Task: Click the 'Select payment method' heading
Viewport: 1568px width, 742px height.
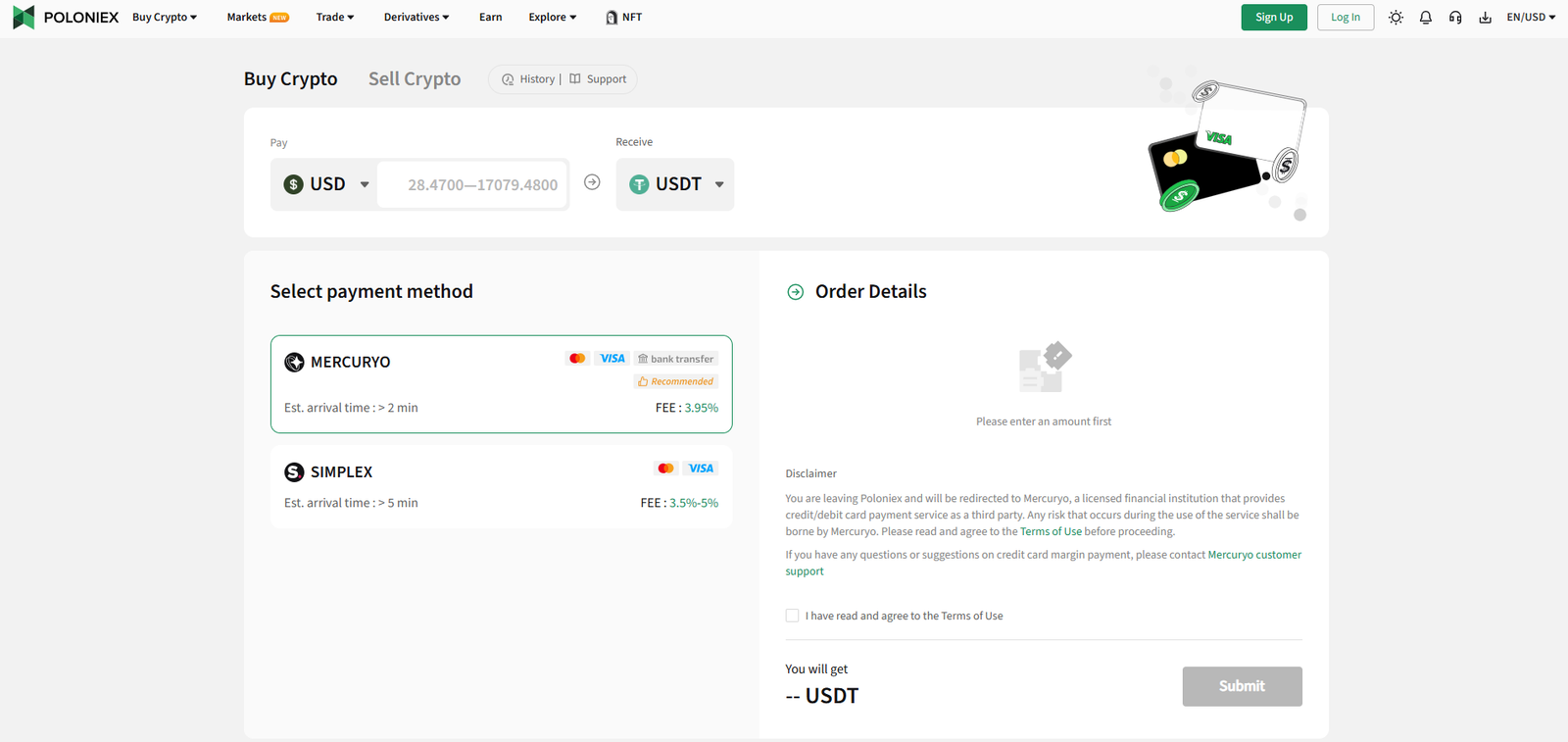Action: point(371,291)
